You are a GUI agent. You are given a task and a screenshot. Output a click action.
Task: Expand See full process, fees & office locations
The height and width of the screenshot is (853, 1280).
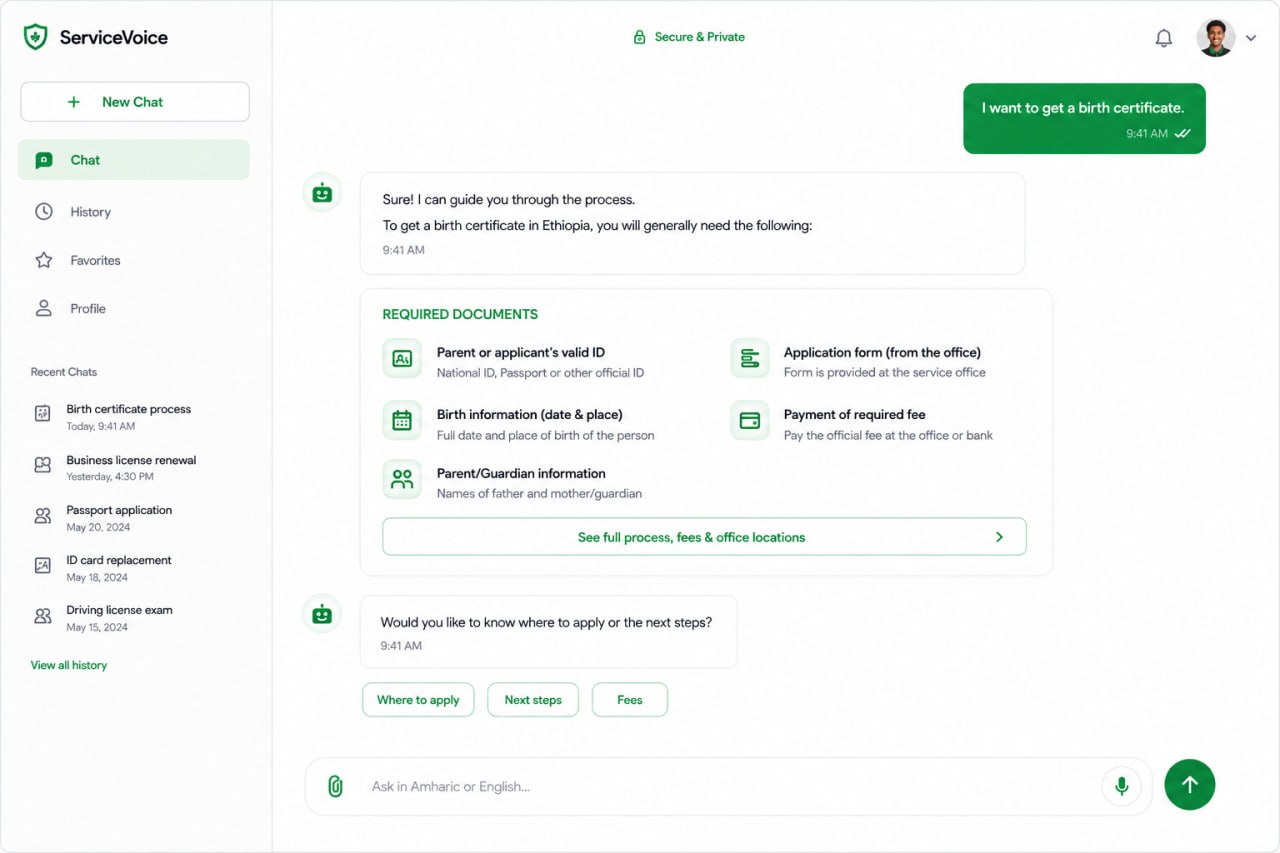704,537
